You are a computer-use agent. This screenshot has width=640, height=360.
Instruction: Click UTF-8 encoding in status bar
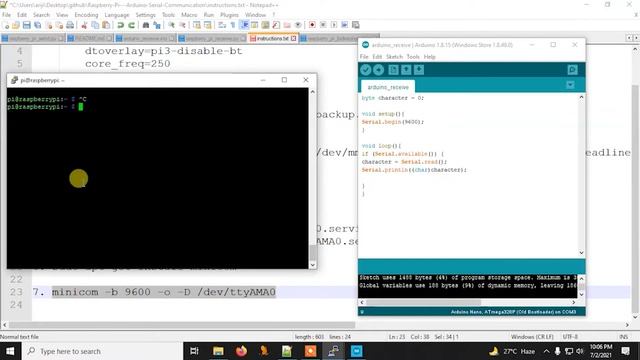click(x=570, y=337)
